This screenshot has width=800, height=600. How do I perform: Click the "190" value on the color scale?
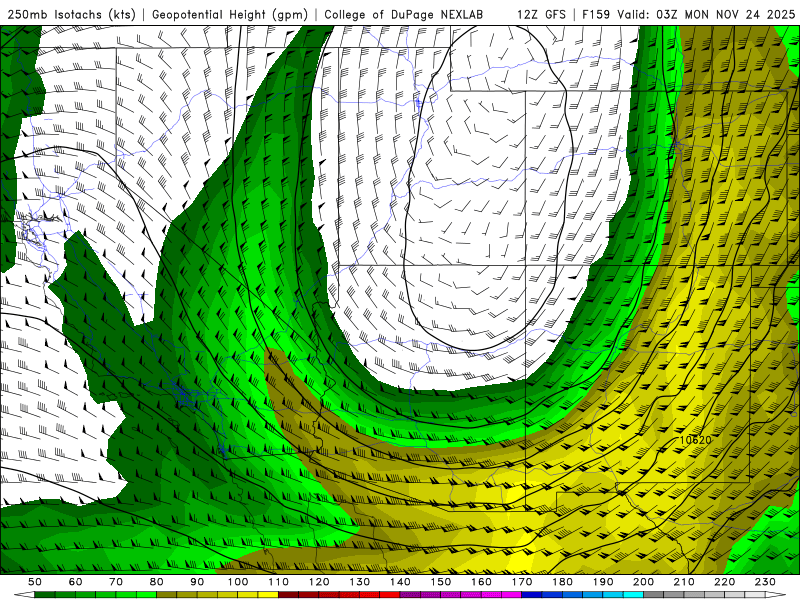tap(603, 582)
